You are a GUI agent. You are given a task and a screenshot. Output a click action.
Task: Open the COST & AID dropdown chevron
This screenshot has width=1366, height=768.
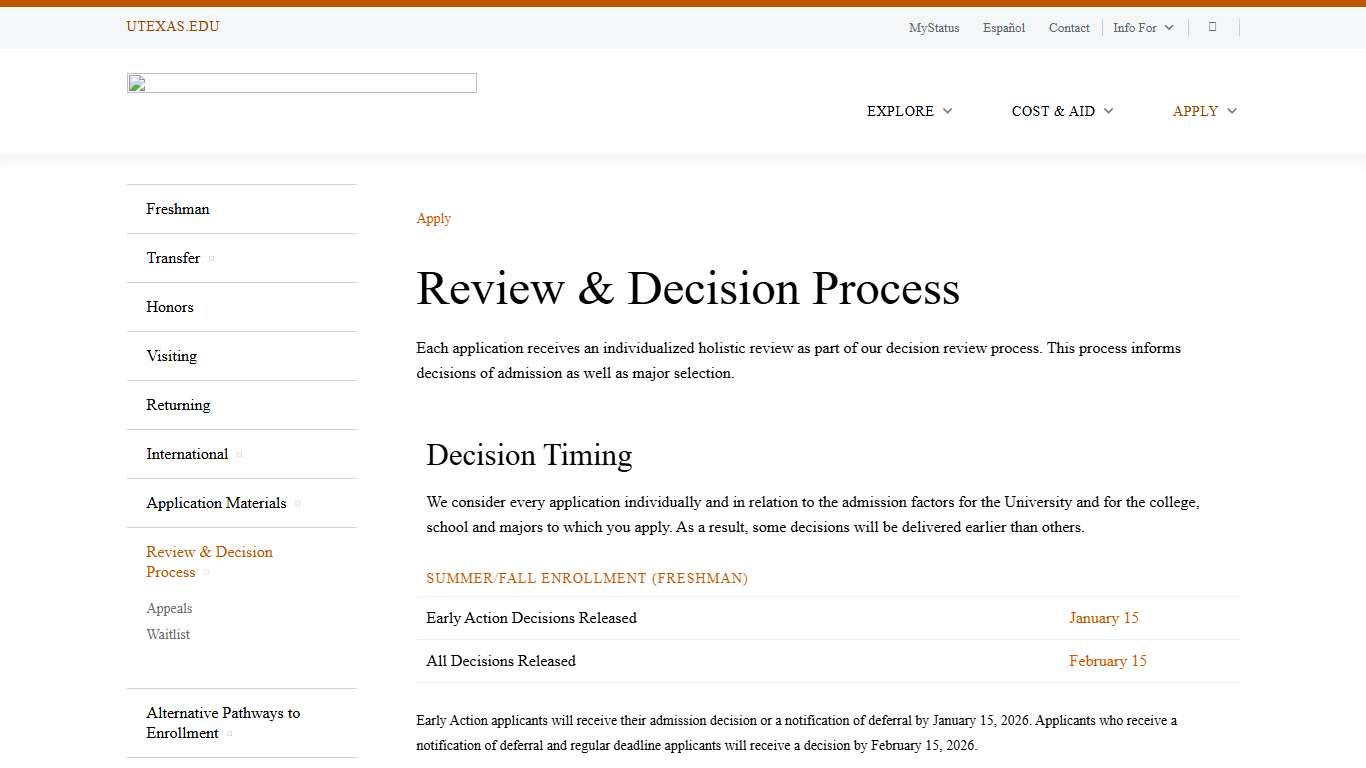click(x=1108, y=111)
